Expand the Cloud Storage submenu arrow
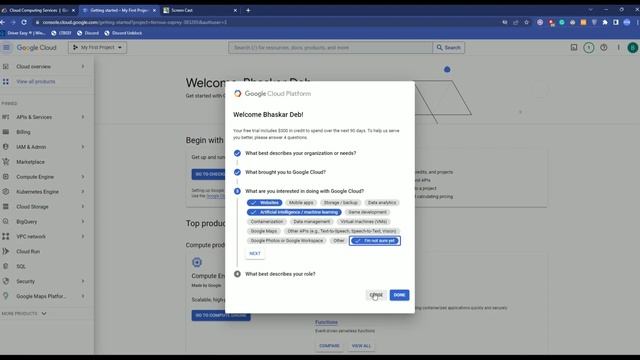 click(x=83, y=207)
